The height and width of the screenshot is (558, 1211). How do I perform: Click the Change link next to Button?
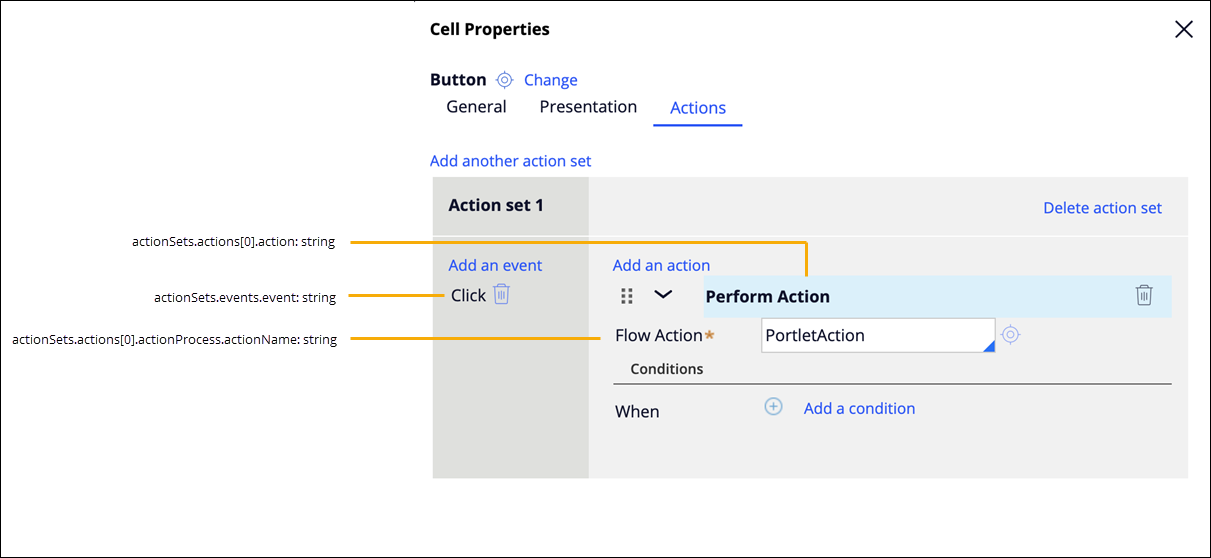pos(551,80)
